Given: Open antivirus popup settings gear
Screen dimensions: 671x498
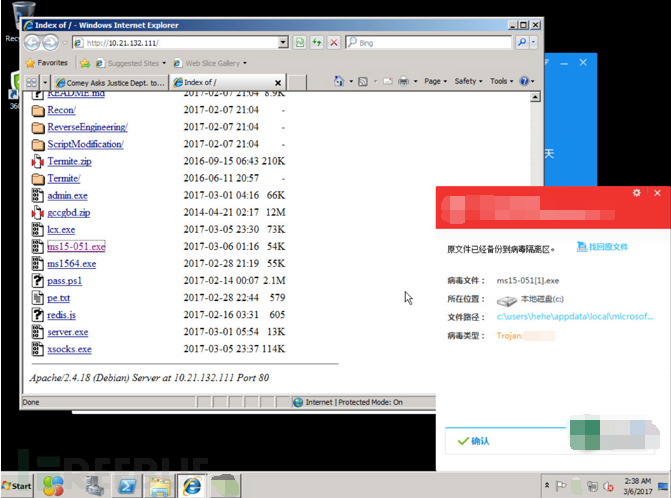Looking at the screenshot, I should click(637, 193).
